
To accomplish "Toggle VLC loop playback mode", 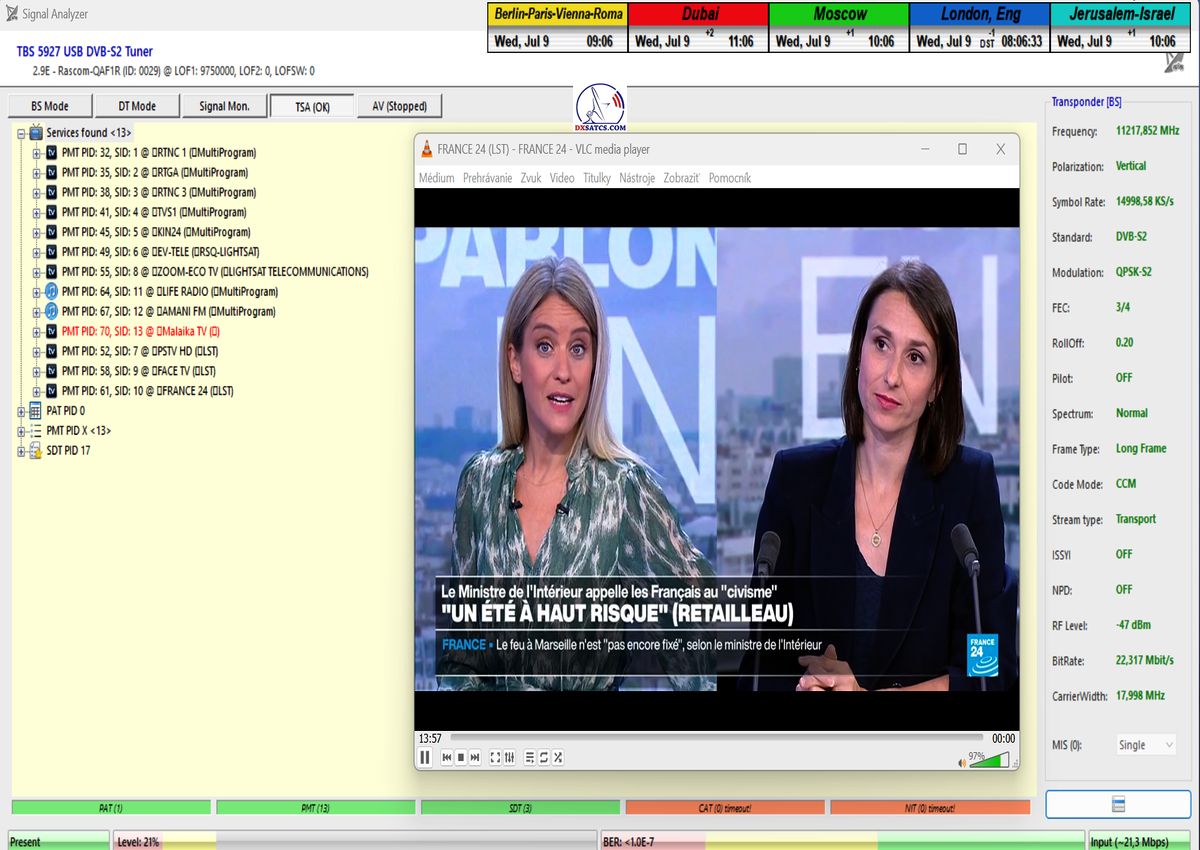I will (544, 758).
